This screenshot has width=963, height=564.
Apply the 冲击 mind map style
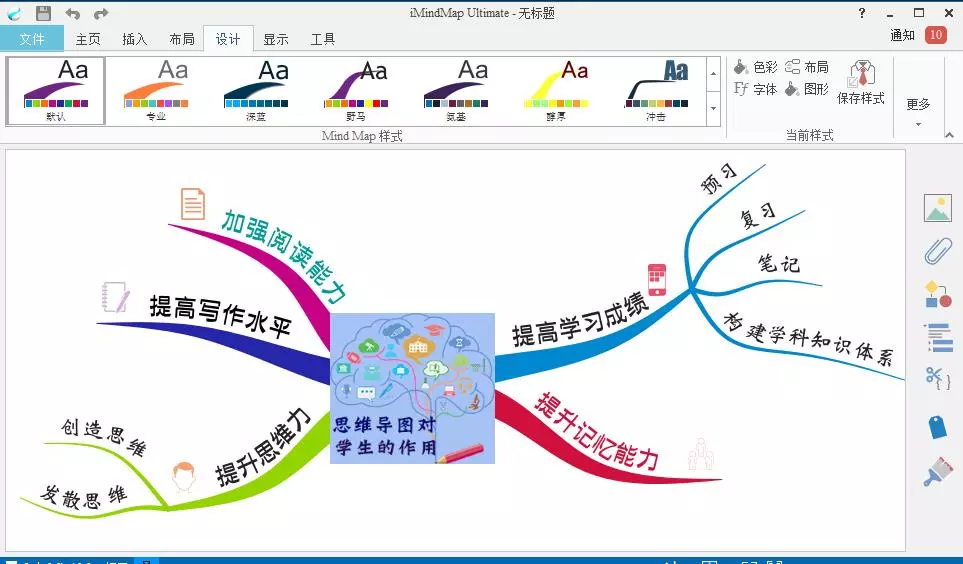click(x=657, y=91)
